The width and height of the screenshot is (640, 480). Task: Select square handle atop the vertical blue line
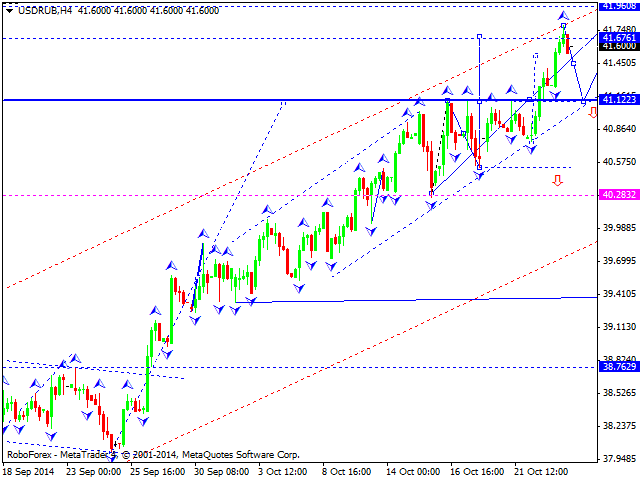(480, 36)
